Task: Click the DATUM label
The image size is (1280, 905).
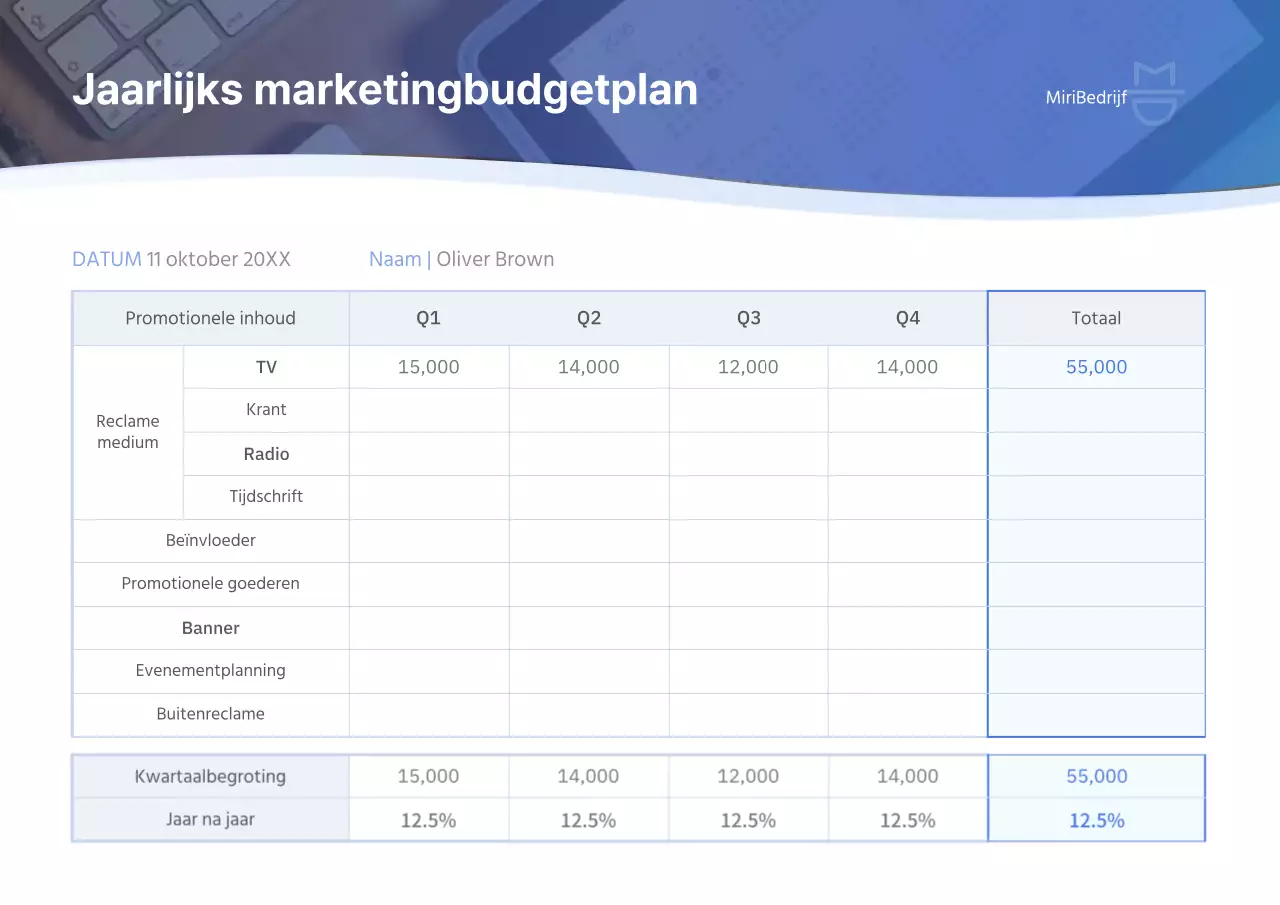Action: [x=106, y=258]
